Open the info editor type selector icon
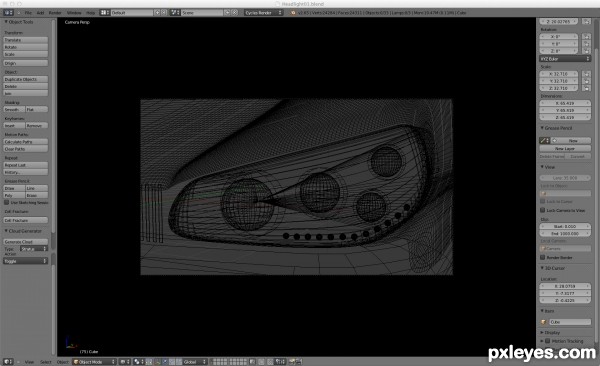Image resolution: width=600 pixels, height=366 pixels. coord(8,13)
